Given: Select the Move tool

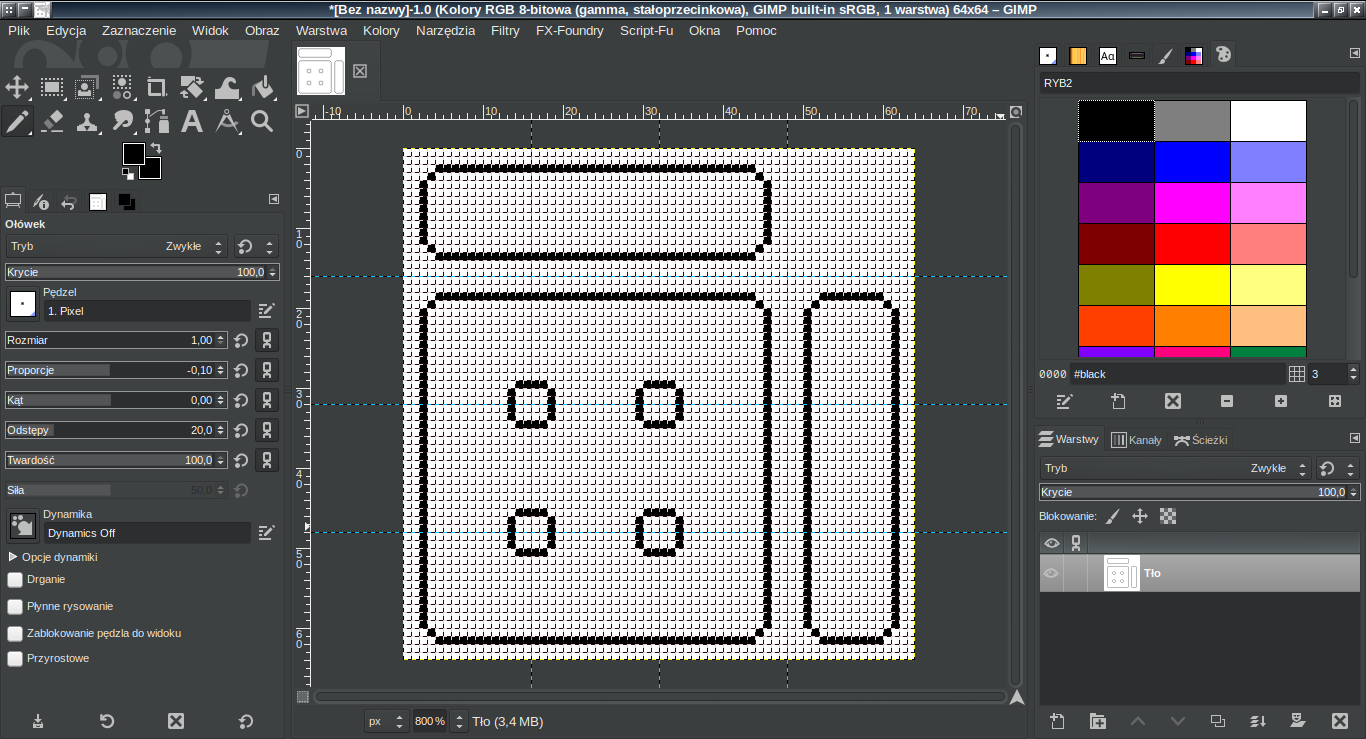Looking at the screenshot, I should (17, 87).
